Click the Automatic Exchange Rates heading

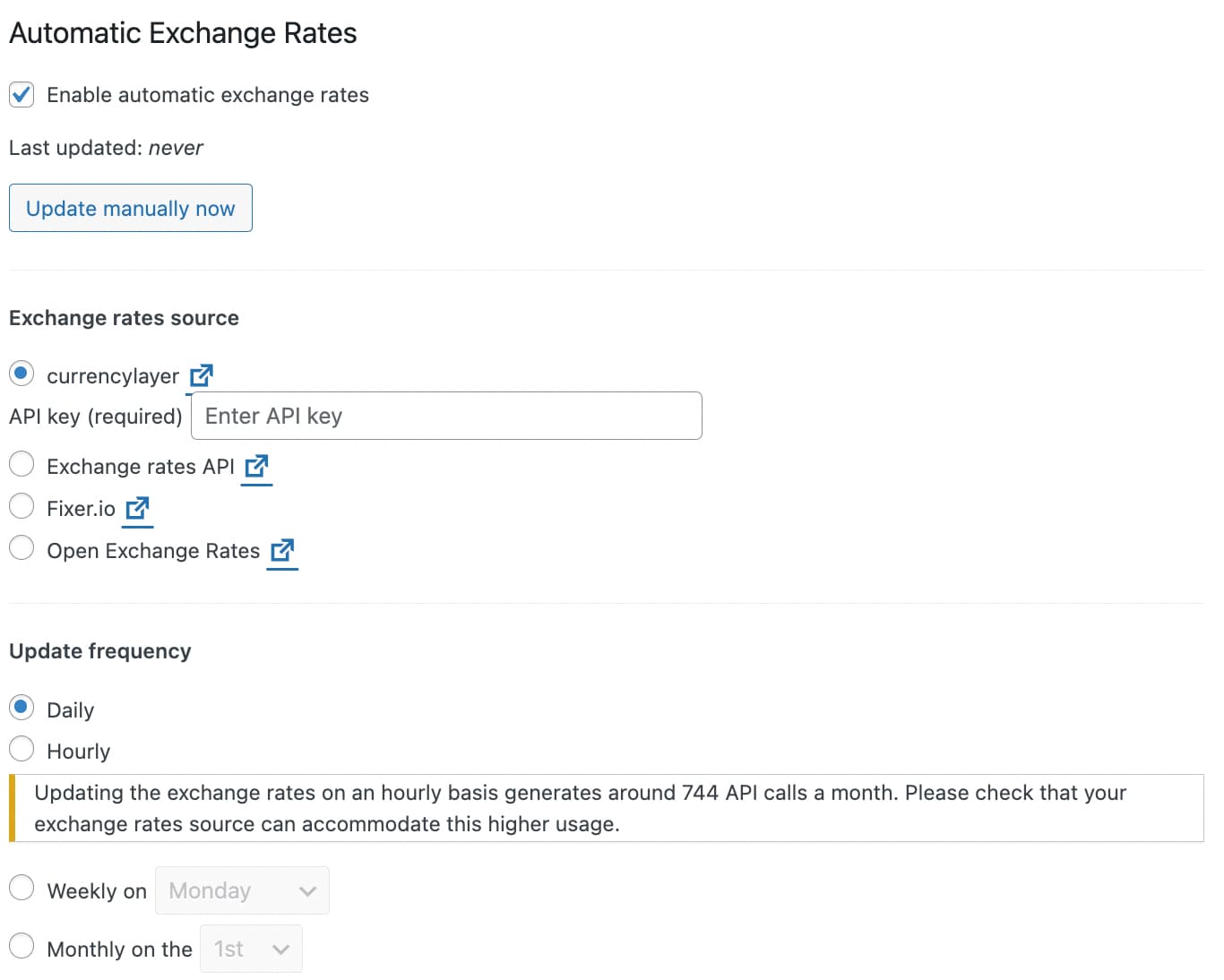coord(183,32)
